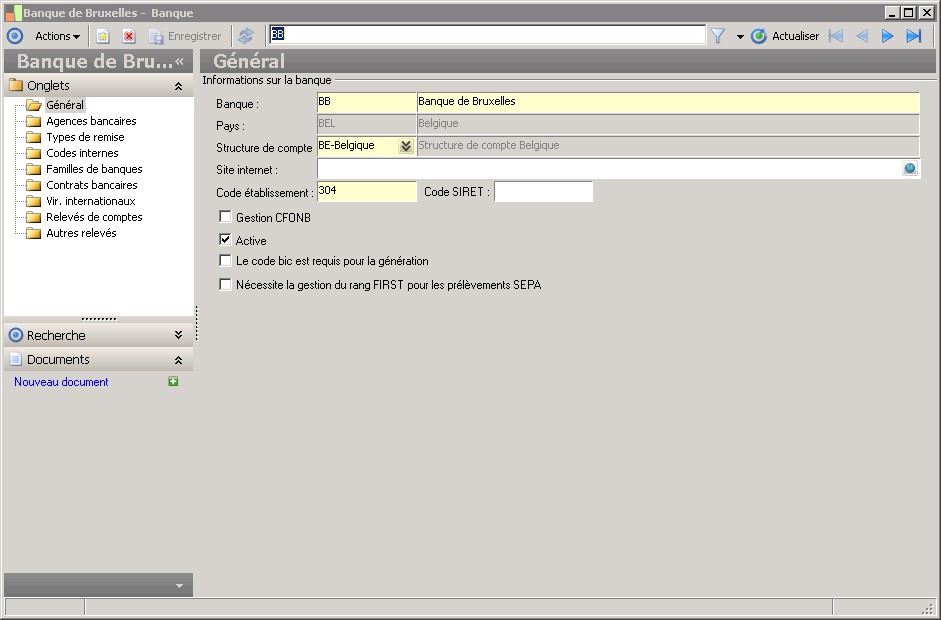The width and height of the screenshot is (941, 620).
Task: Collapse the Documents section
Action: pyautogui.click(x=178, y=360)
